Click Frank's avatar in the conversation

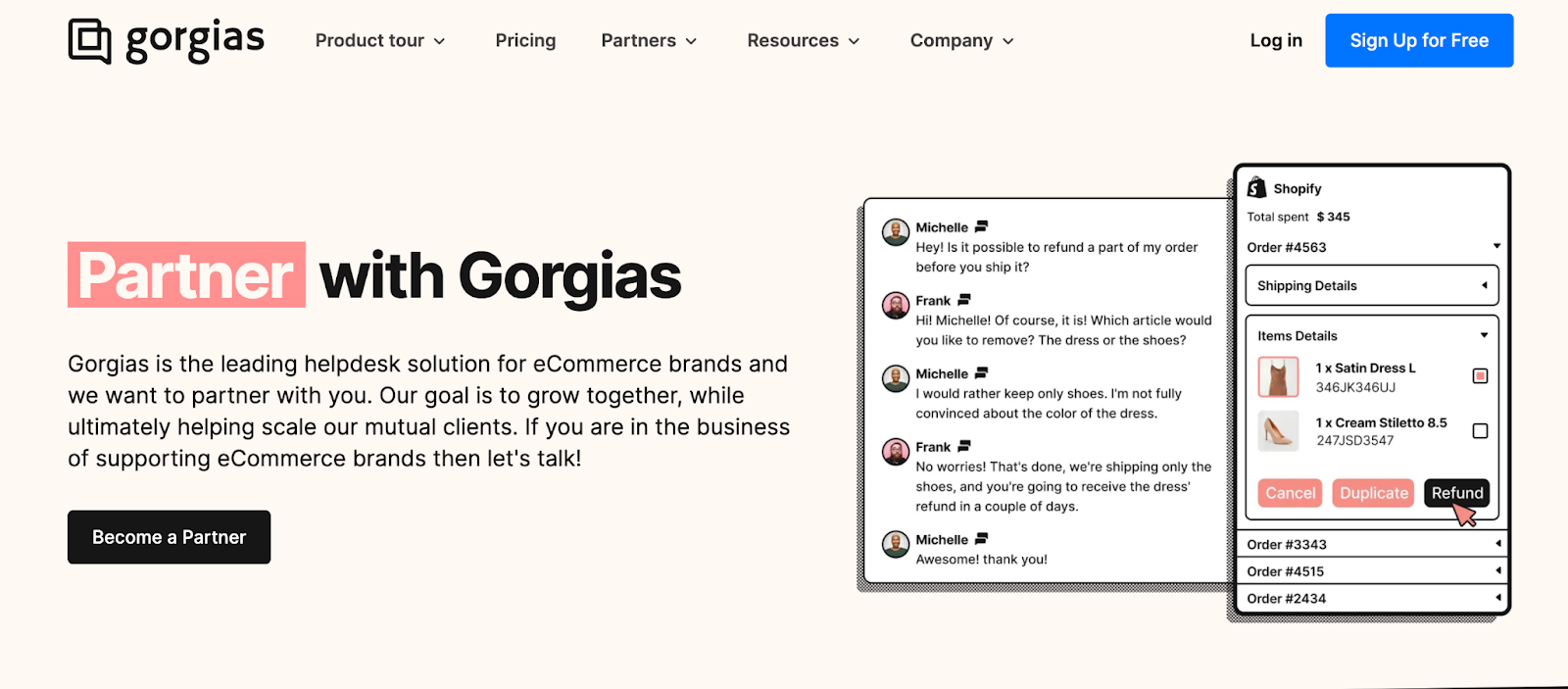(x=895, y=305)
